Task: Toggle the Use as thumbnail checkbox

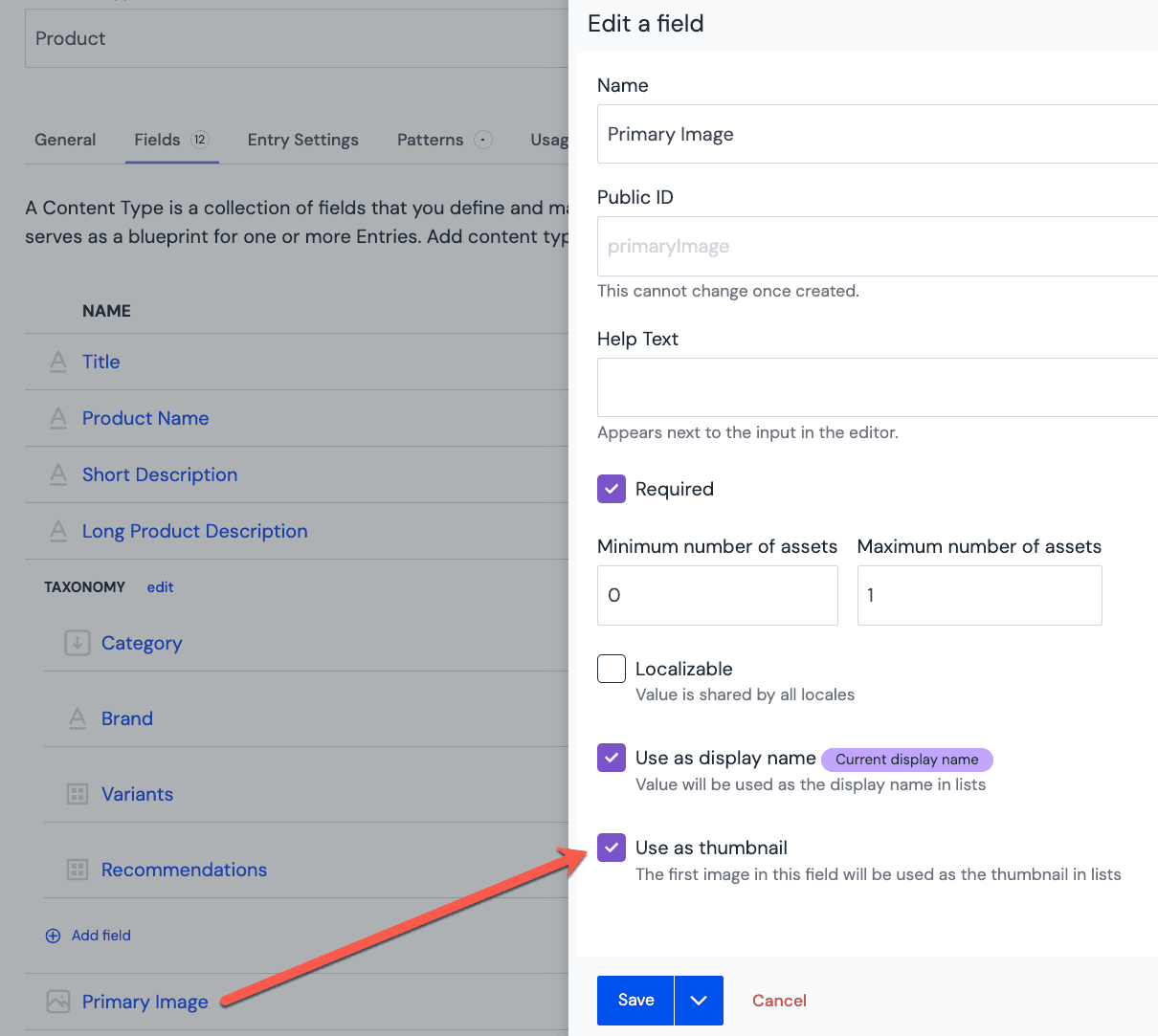Action: [612, 848]
